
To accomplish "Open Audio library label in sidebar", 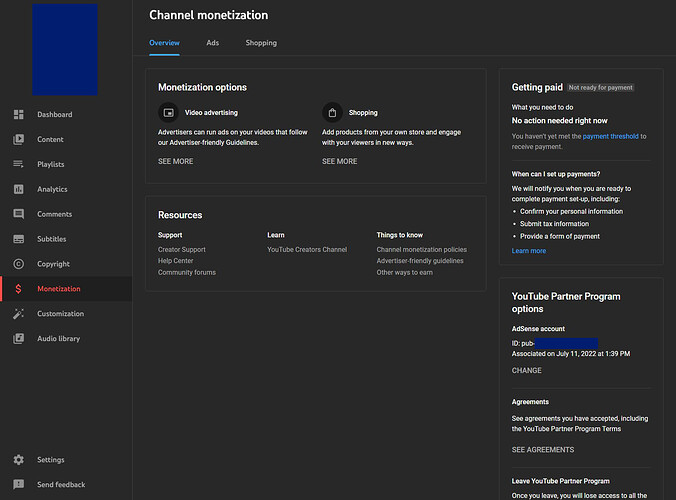I will 59,338.
